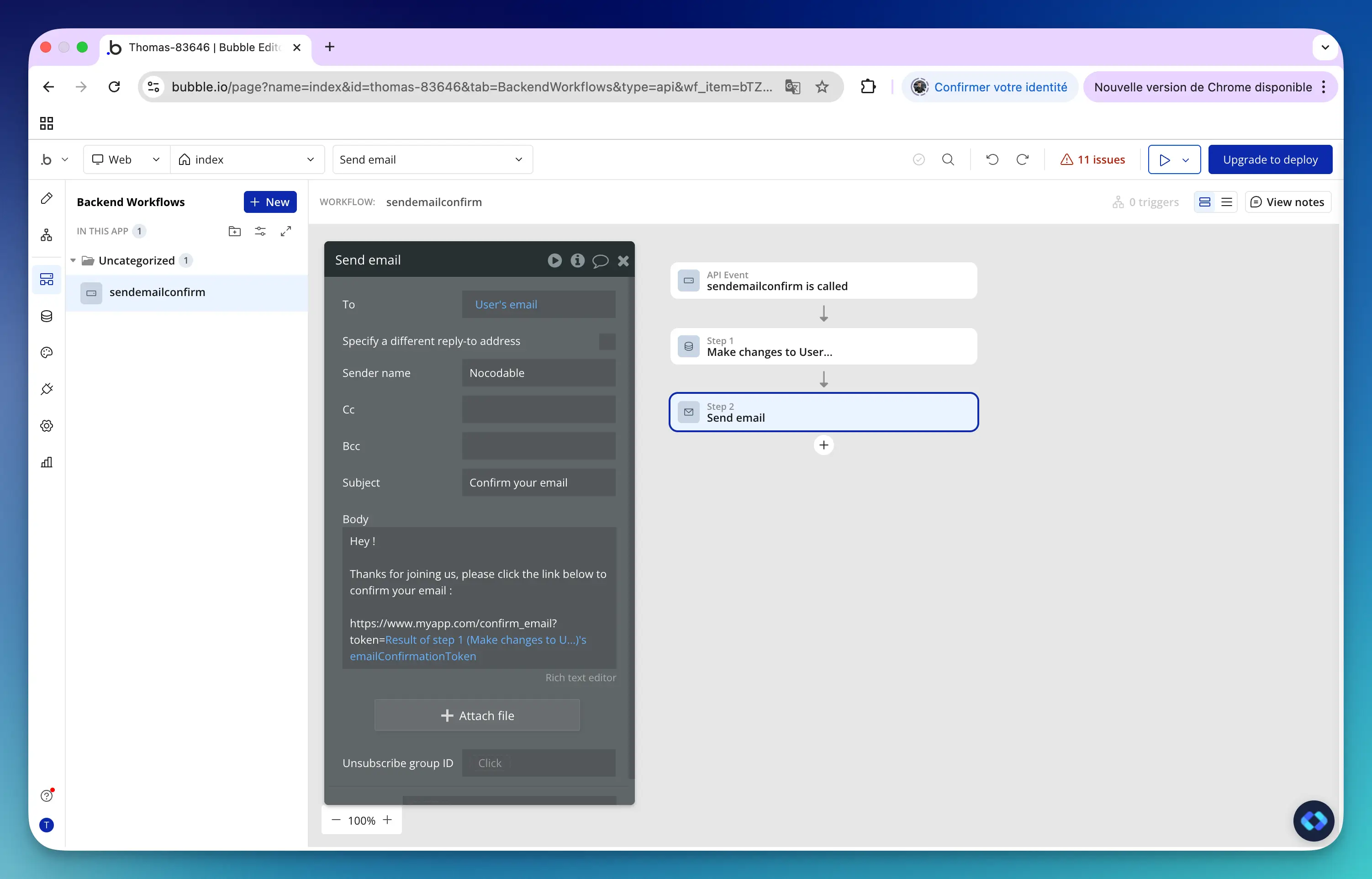Open Chrome extensions puzzle icon

(868, 87)
